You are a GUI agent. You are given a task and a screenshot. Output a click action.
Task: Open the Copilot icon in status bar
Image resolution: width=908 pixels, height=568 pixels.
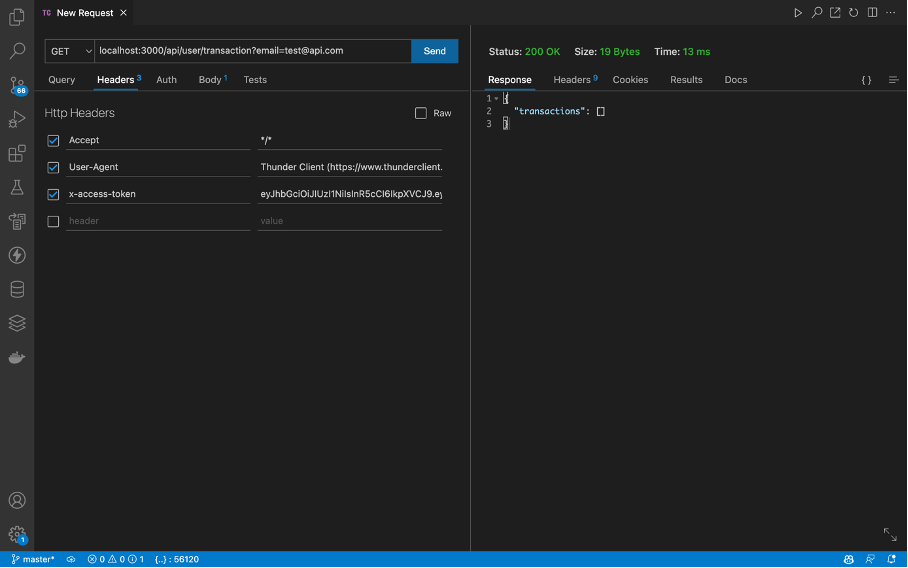pos(848,559)
